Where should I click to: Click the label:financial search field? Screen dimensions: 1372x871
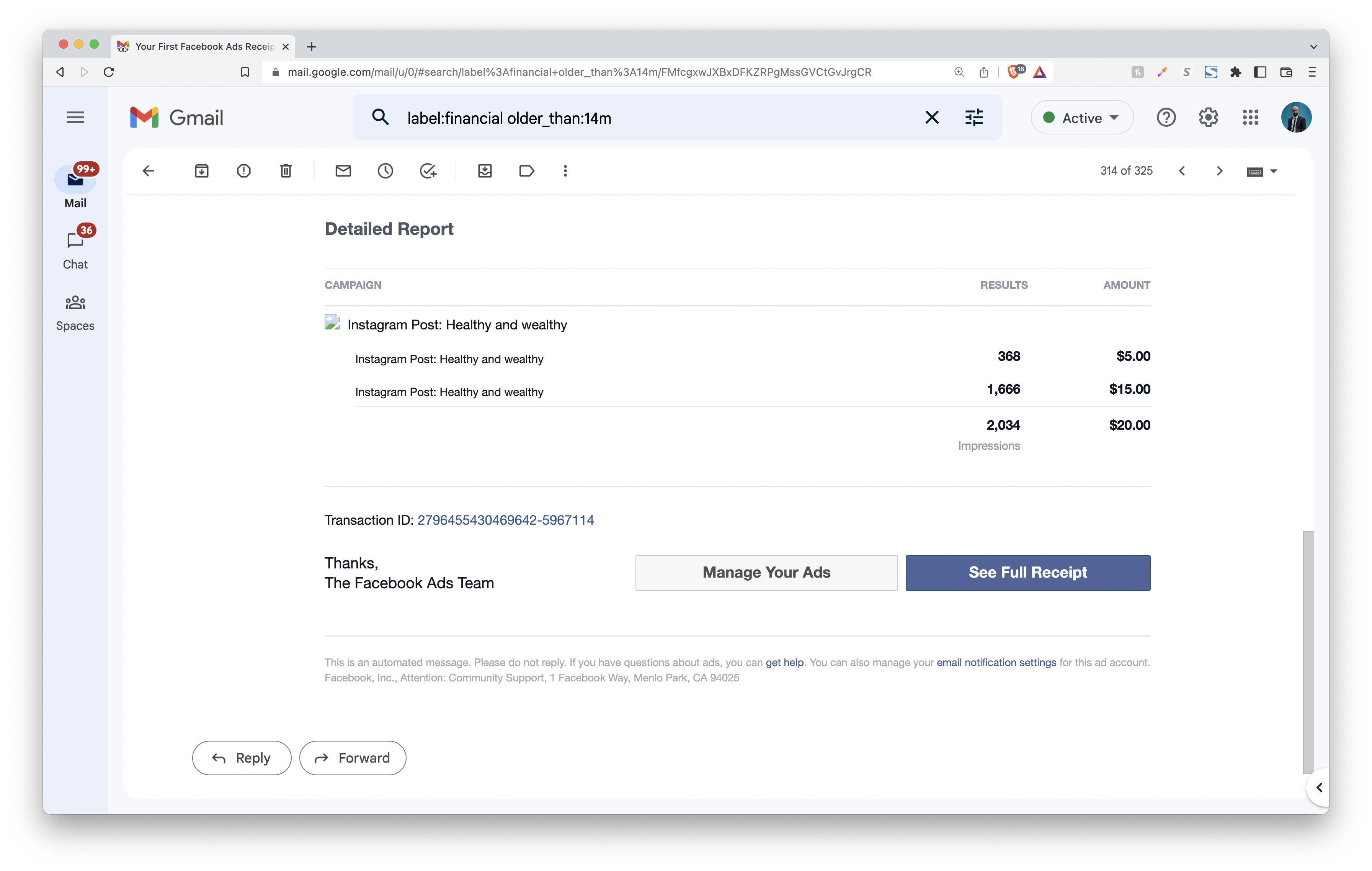(655, 118)
